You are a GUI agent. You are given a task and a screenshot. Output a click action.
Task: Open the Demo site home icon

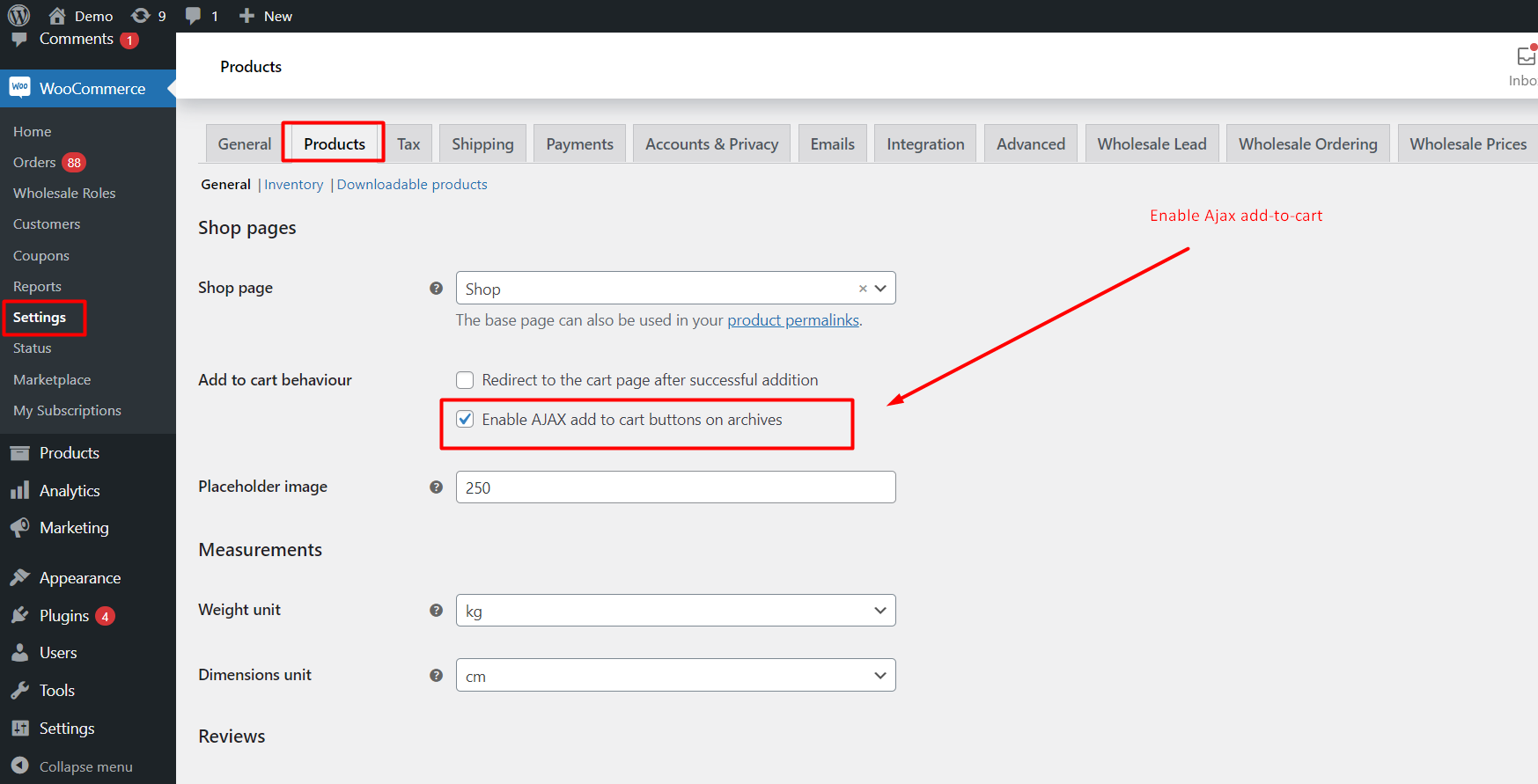pos(57,16)
